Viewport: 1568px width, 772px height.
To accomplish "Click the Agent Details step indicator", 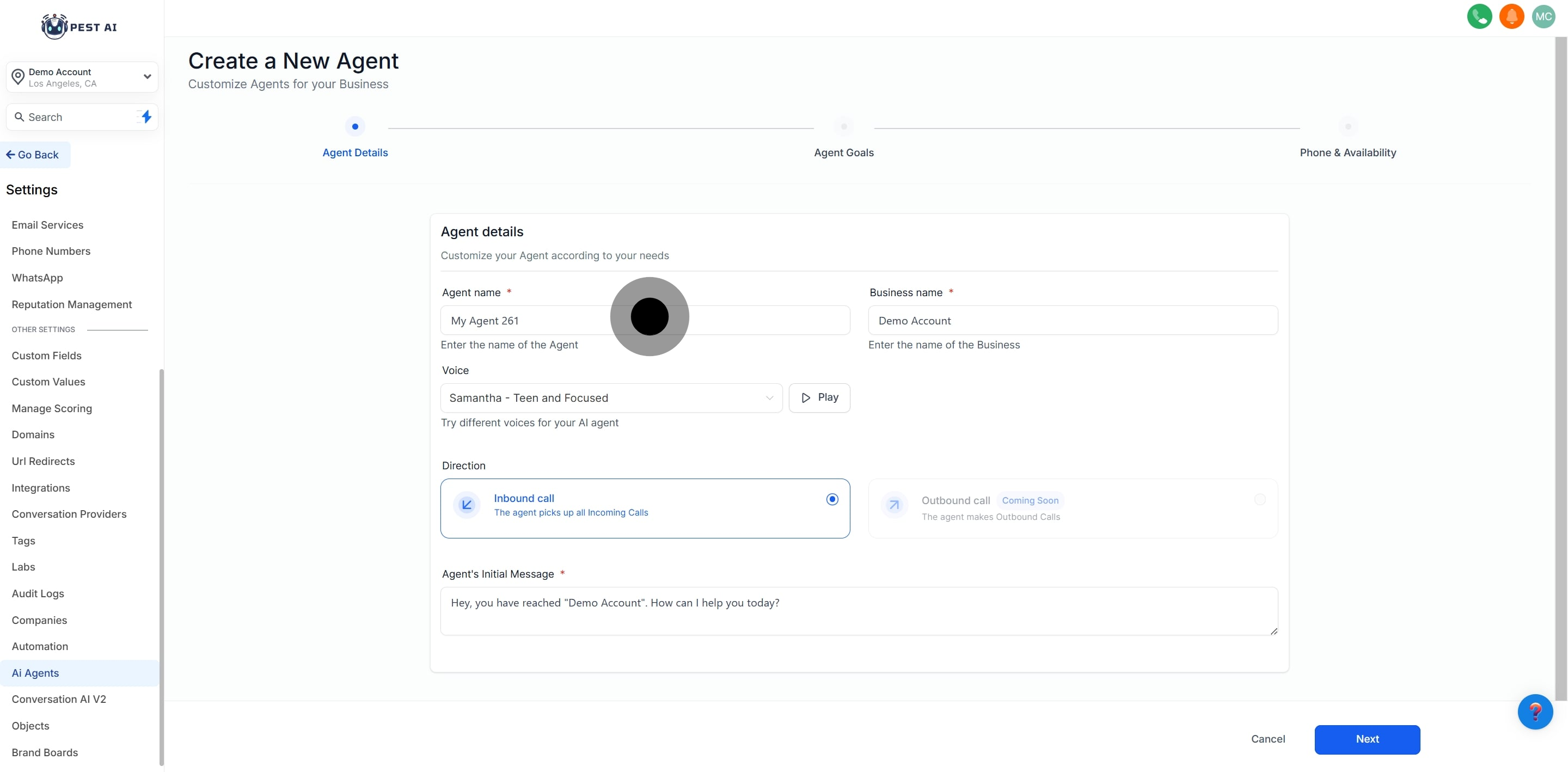I will click(x=355, y=127).
